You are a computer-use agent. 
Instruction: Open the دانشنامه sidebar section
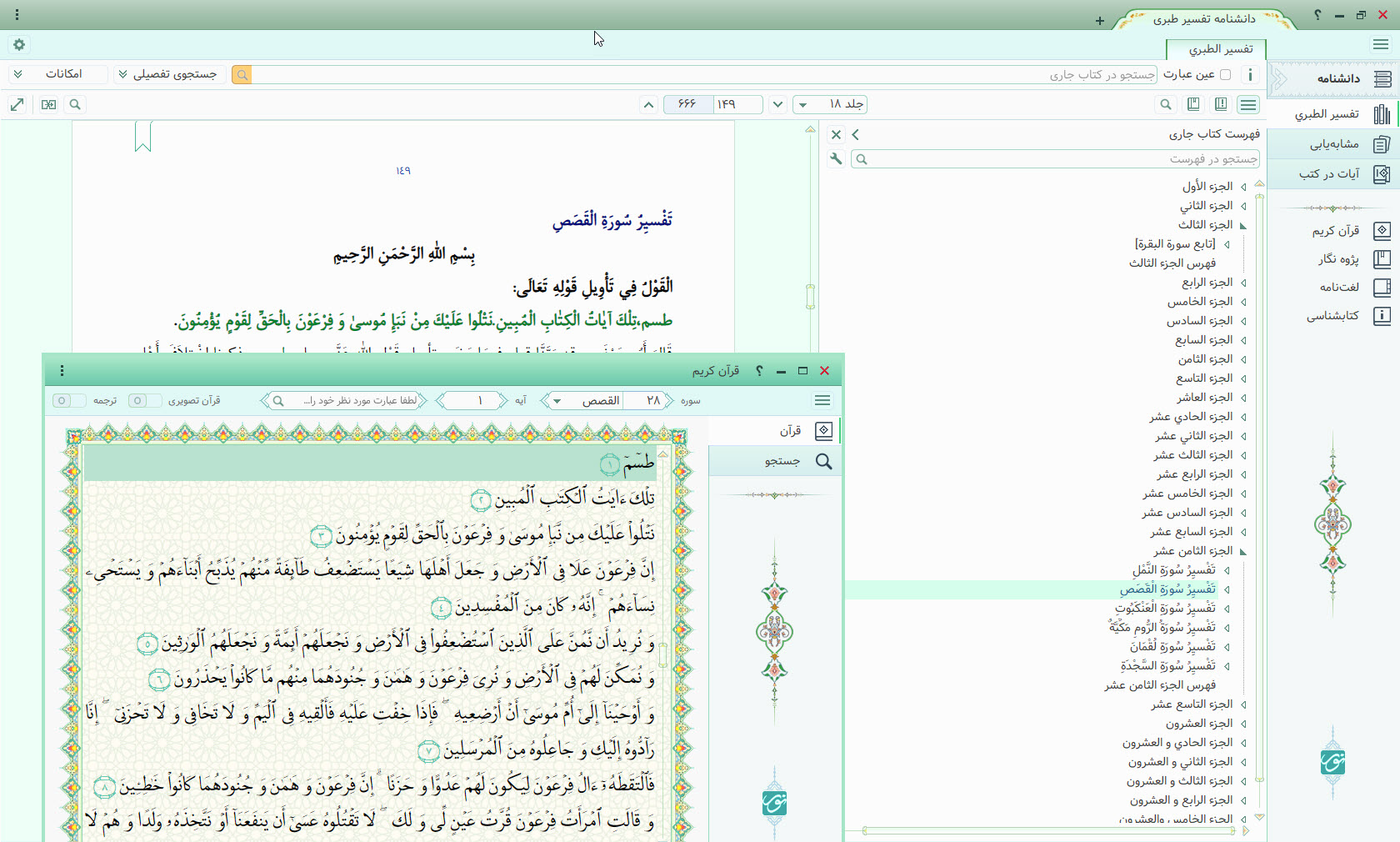pos(1337,78)
